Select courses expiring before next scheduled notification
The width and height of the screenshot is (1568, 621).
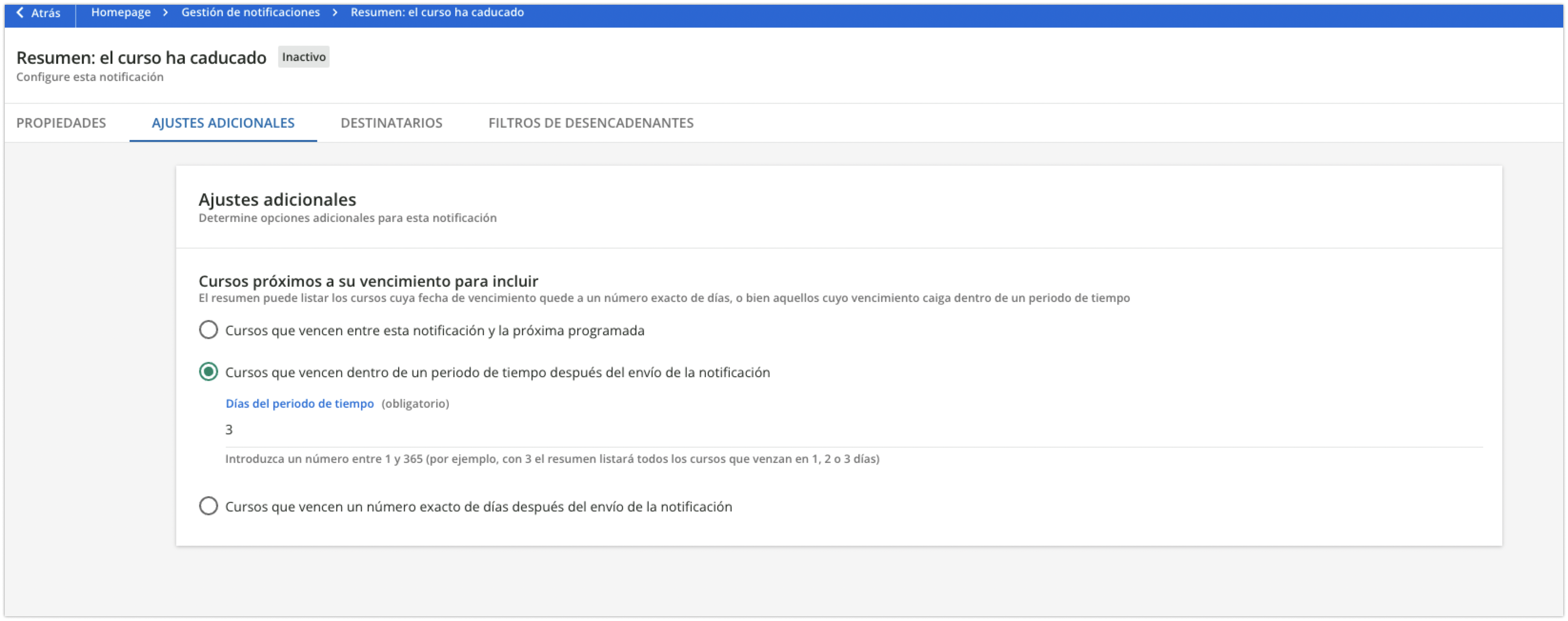pos(208,330)
